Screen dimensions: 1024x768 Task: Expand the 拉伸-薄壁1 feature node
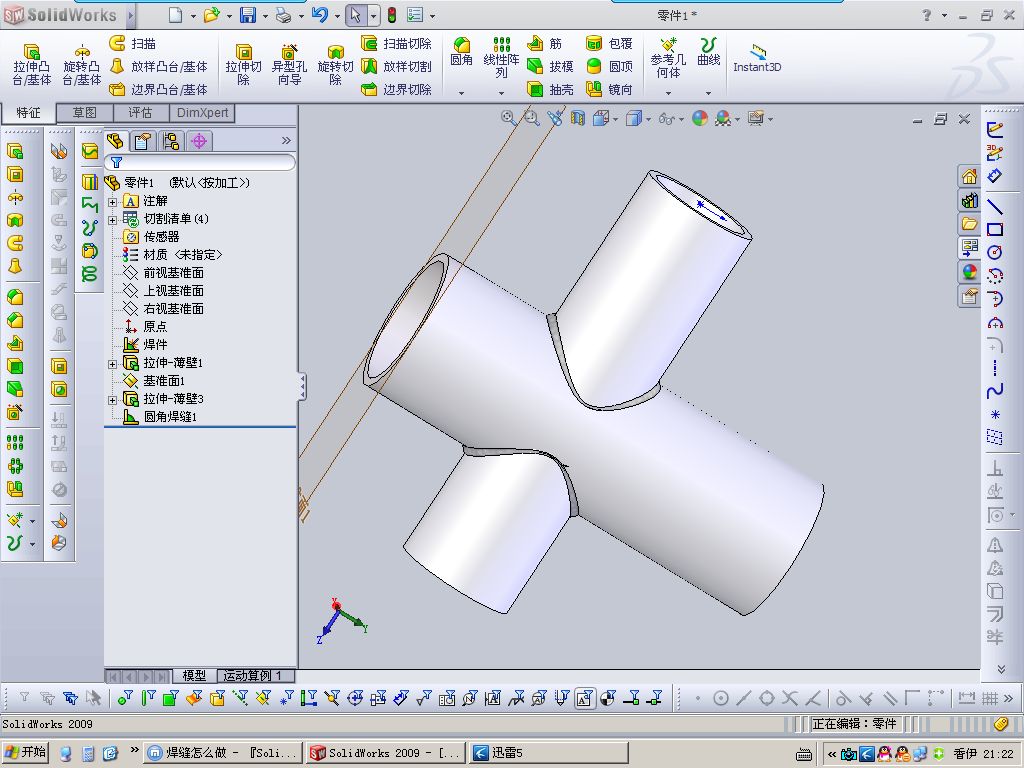(x=112, y=364)
